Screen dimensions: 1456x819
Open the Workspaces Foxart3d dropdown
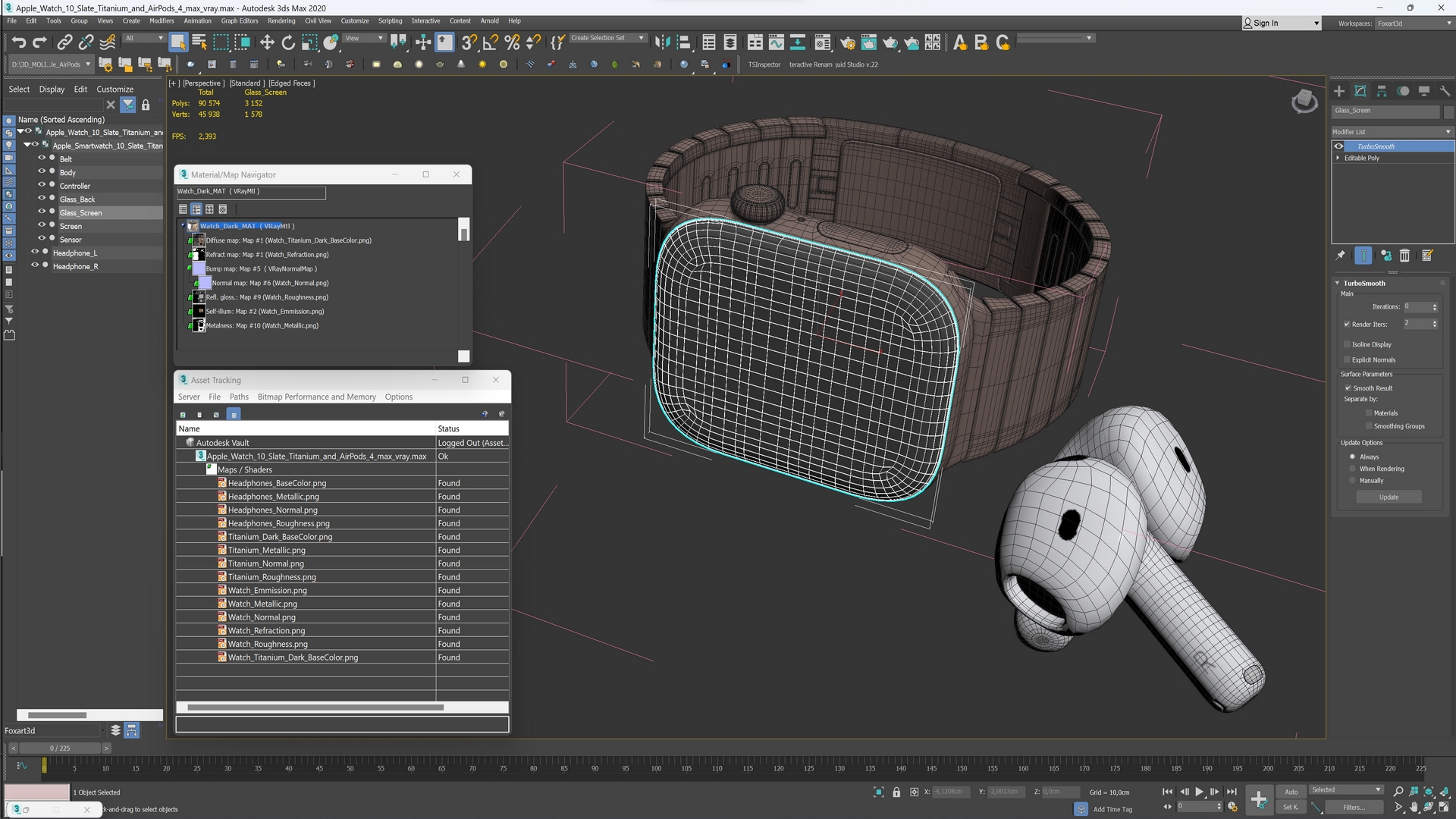pos(1414,24)
